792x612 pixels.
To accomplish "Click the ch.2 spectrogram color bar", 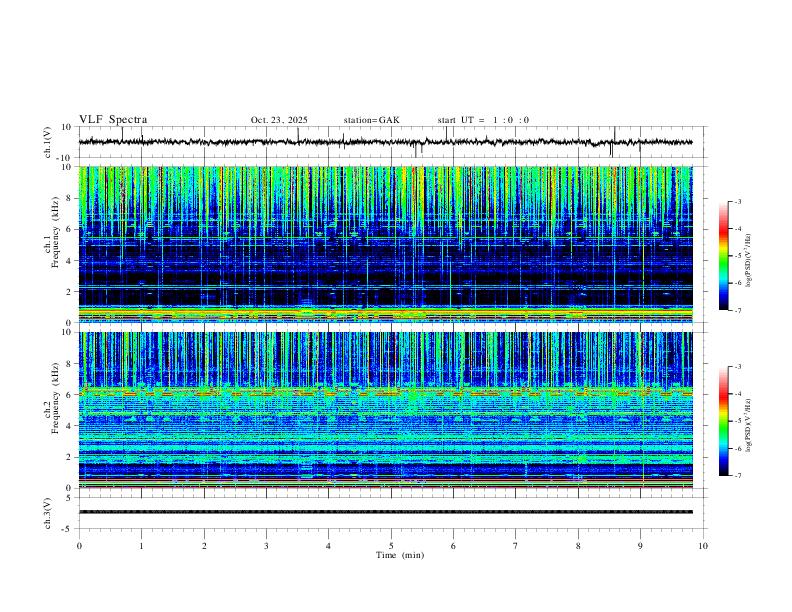I will tap(723, 421).
